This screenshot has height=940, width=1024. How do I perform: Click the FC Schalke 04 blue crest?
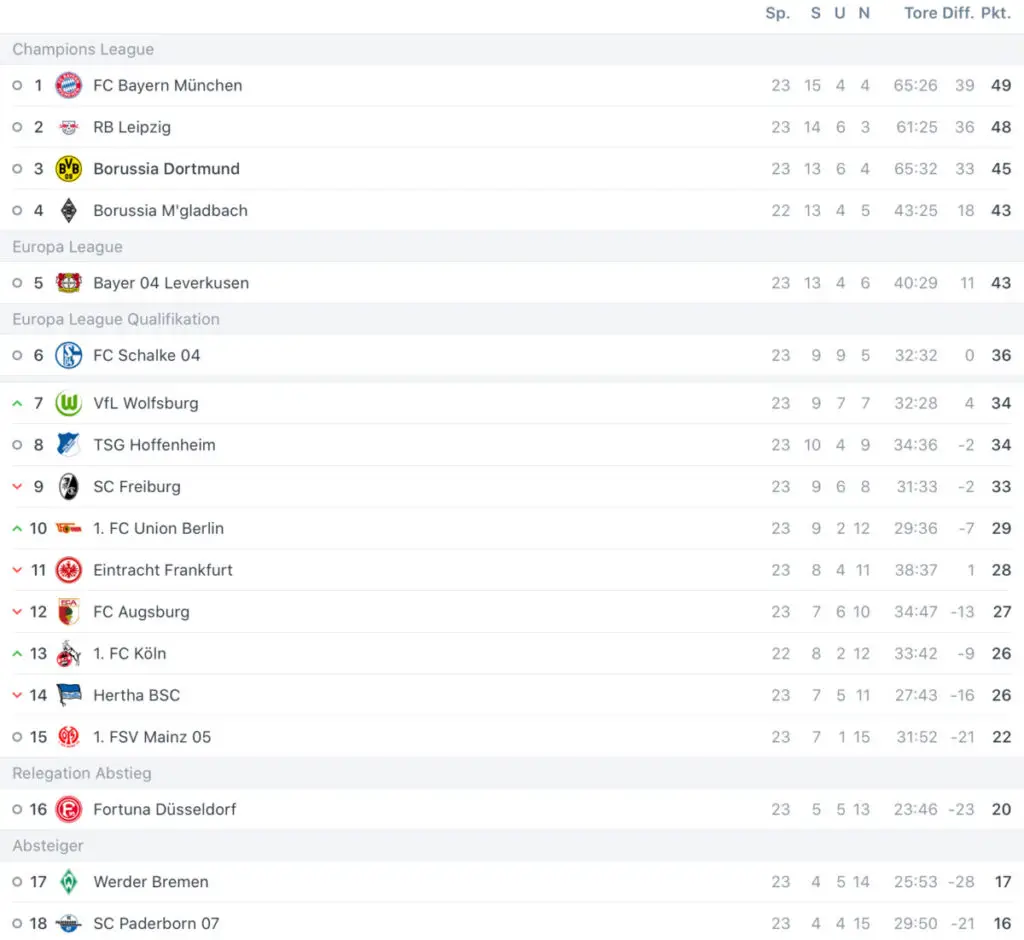(x=69, y=355)
